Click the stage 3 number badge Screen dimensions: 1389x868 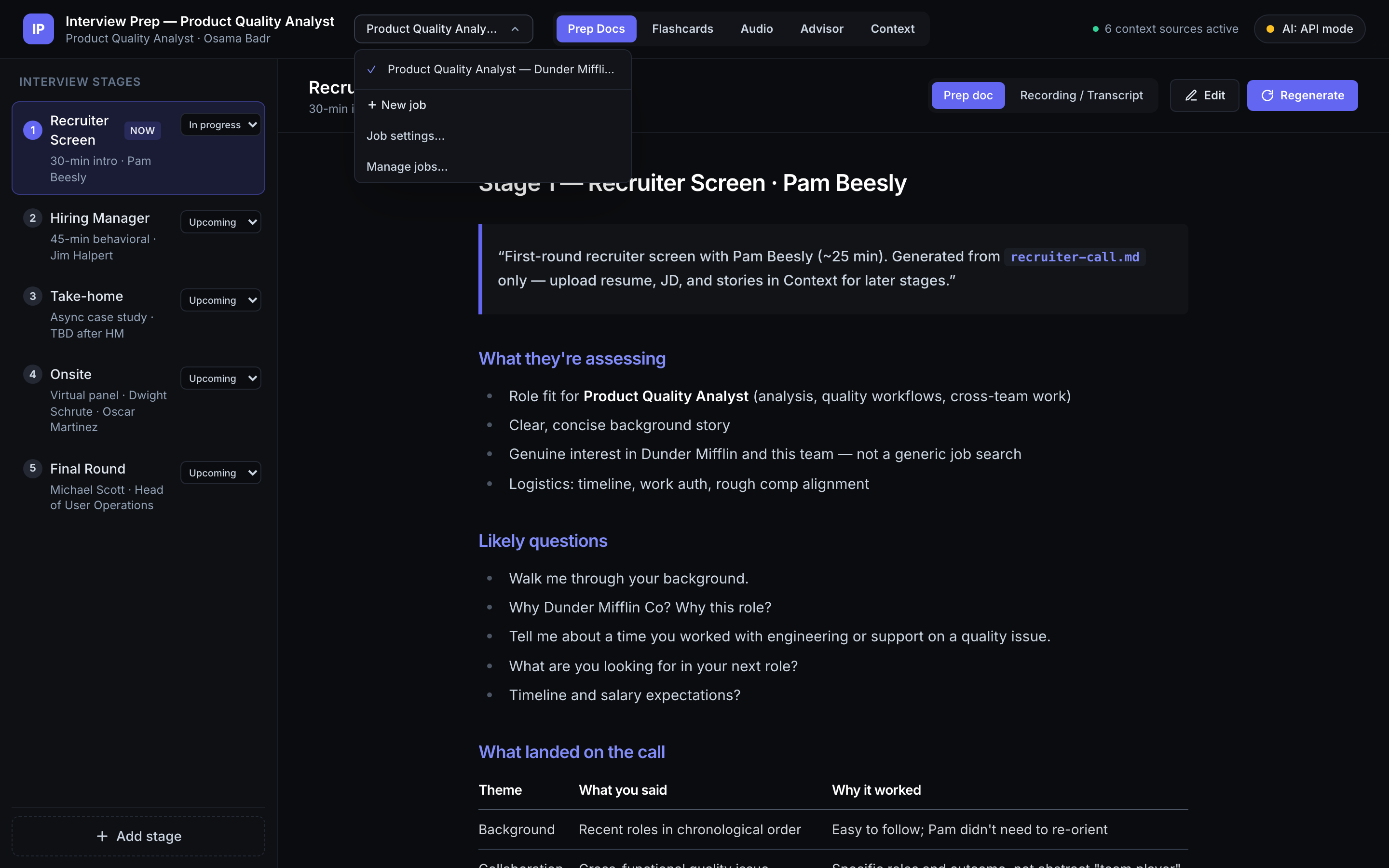33,296
